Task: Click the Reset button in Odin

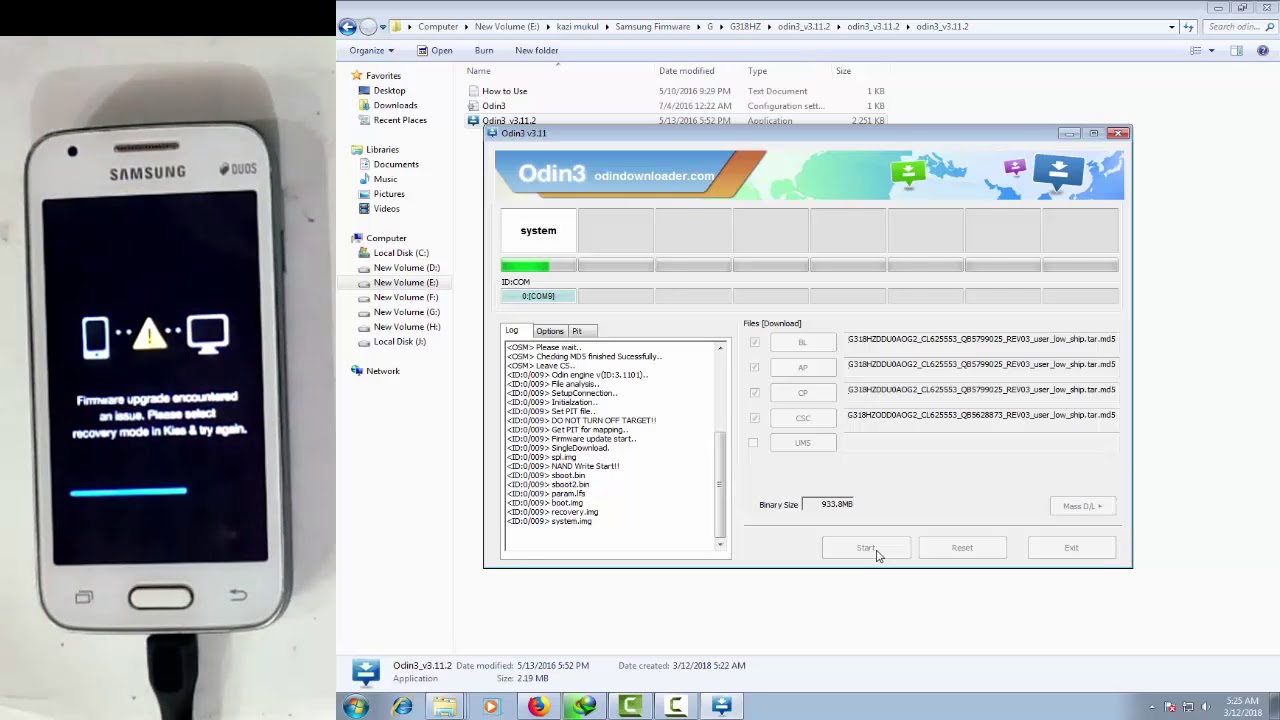Action: tap(962, 548)
